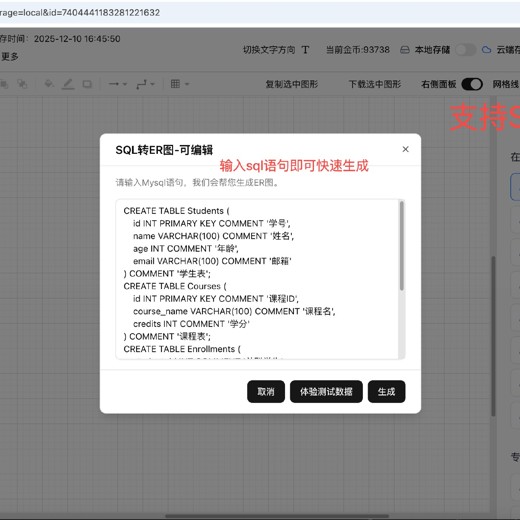Click the line color pen icon

(x=68, y=84)
